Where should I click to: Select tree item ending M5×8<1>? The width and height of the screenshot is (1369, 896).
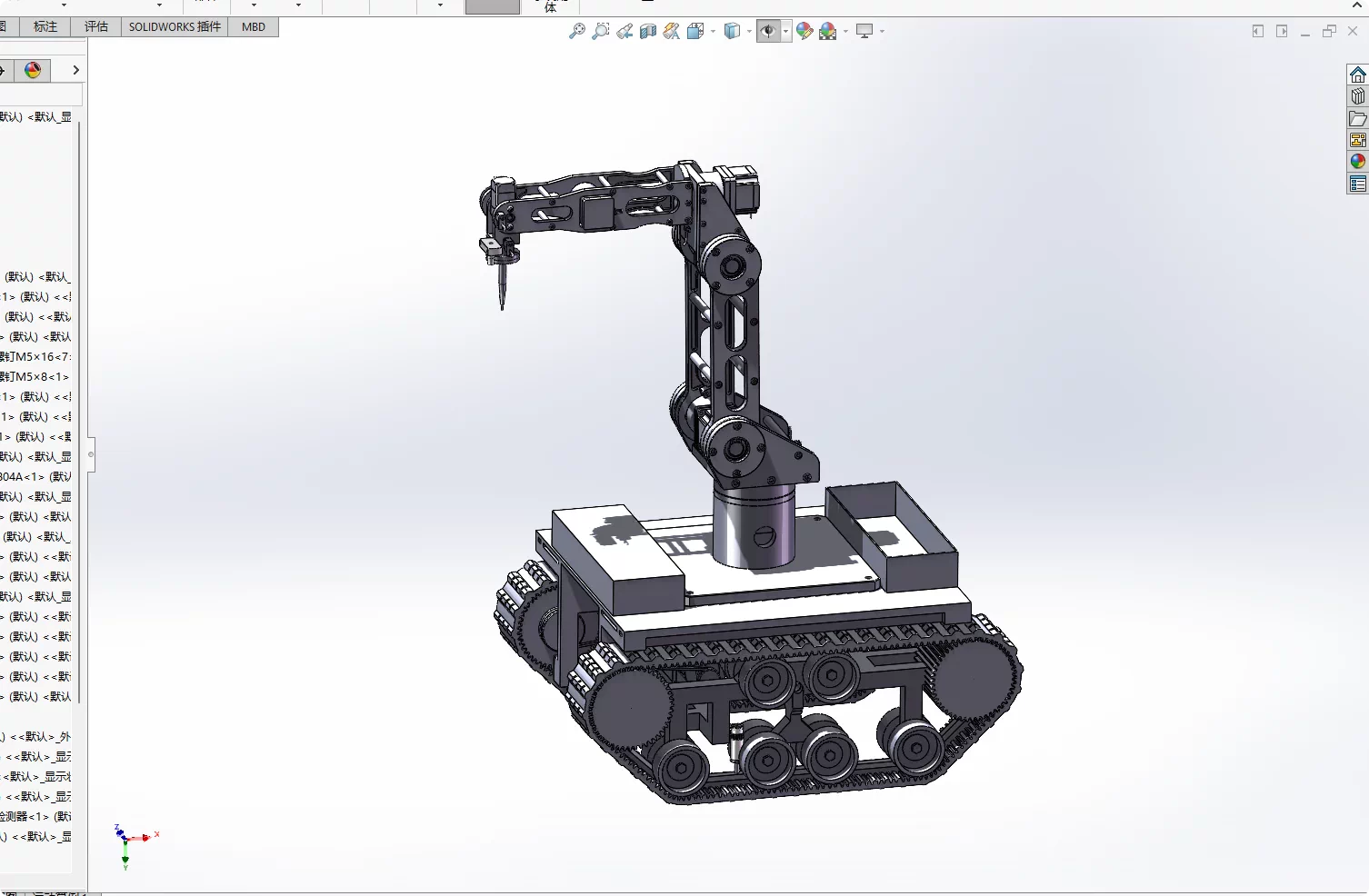35,376
